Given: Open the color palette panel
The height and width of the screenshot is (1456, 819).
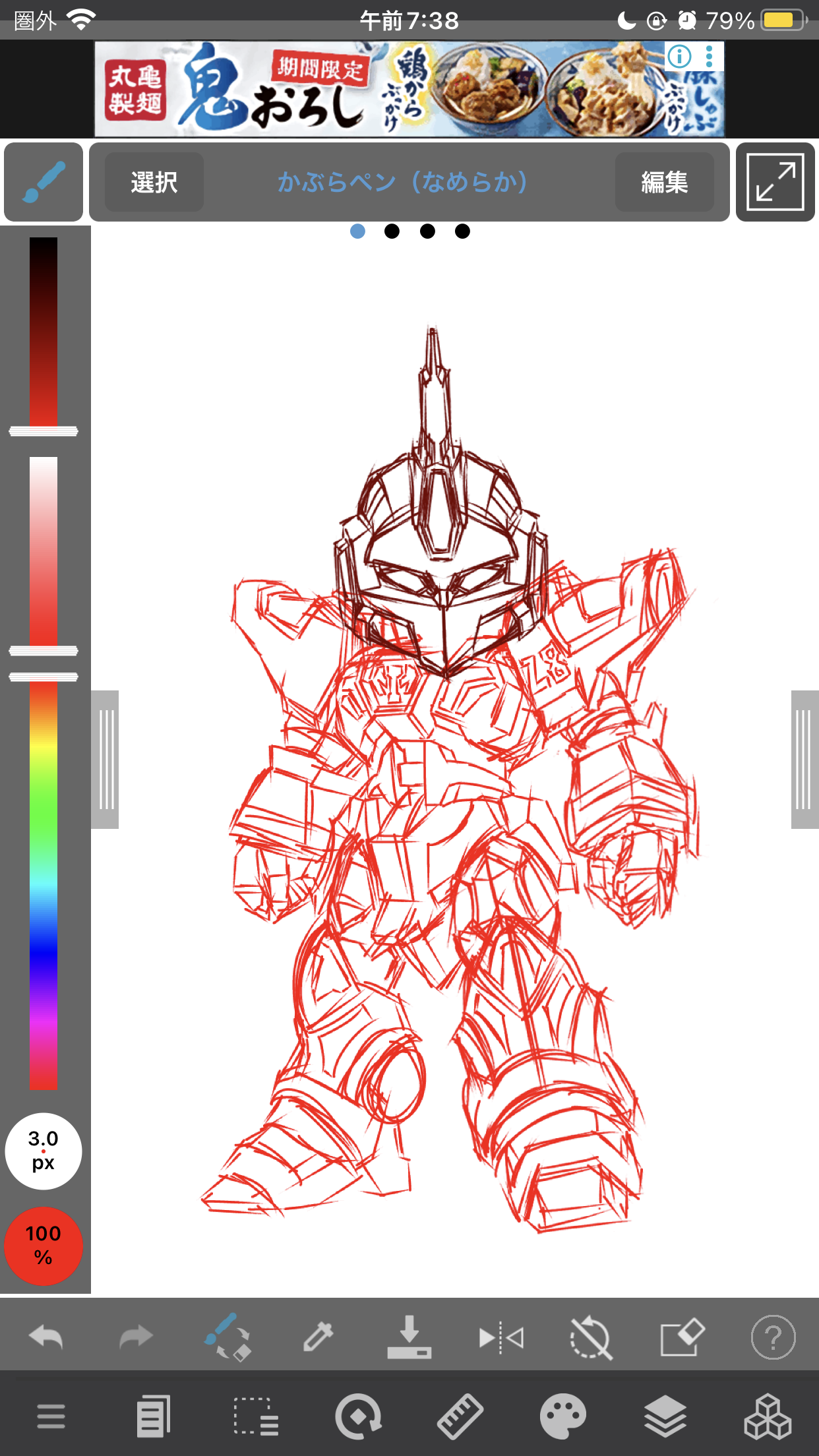Looking at the screenshot, I should pos(562,1416).
